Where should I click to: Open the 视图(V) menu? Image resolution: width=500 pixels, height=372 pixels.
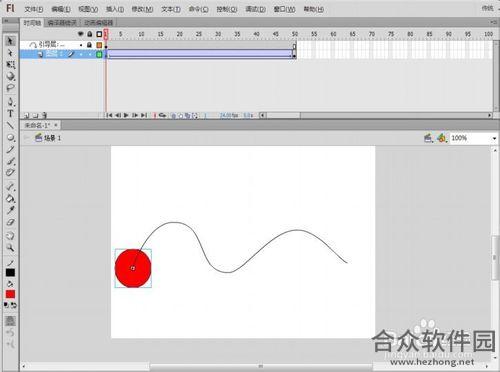(88, 9)
